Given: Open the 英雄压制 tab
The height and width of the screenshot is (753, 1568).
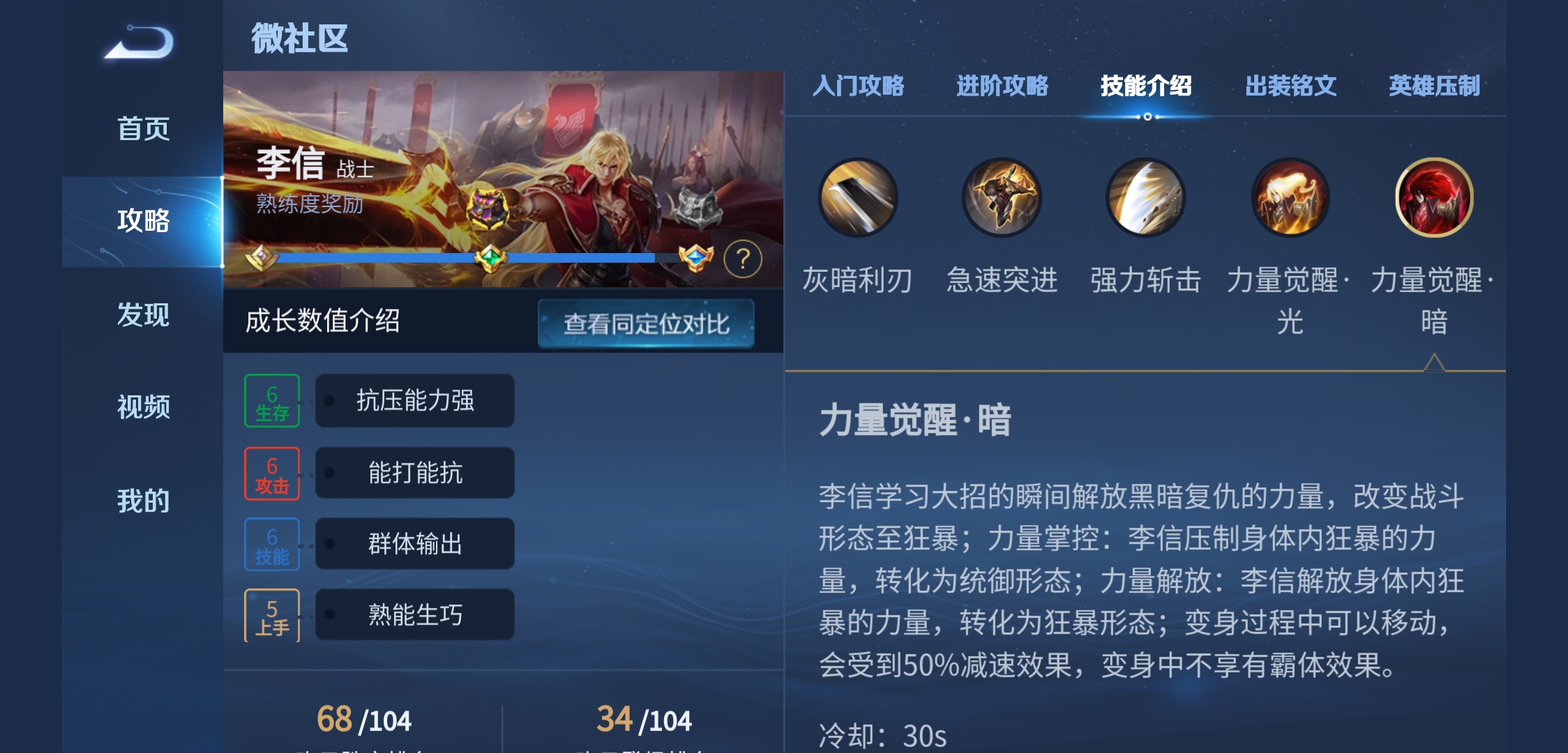Looking at the screenshot, I should pyautogui.click(x=1434, y=86).
